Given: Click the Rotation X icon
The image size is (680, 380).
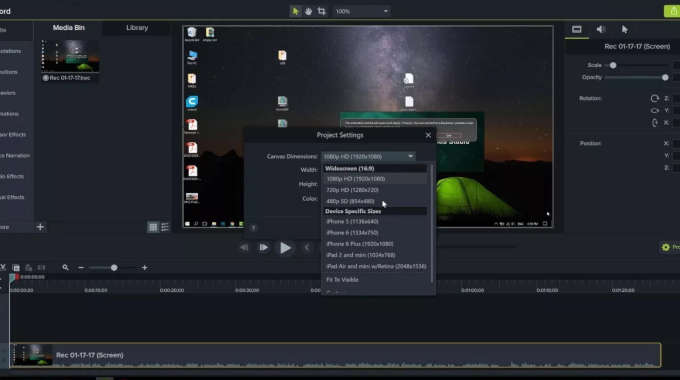Looking at the screenshot, I should click(654, 123).
